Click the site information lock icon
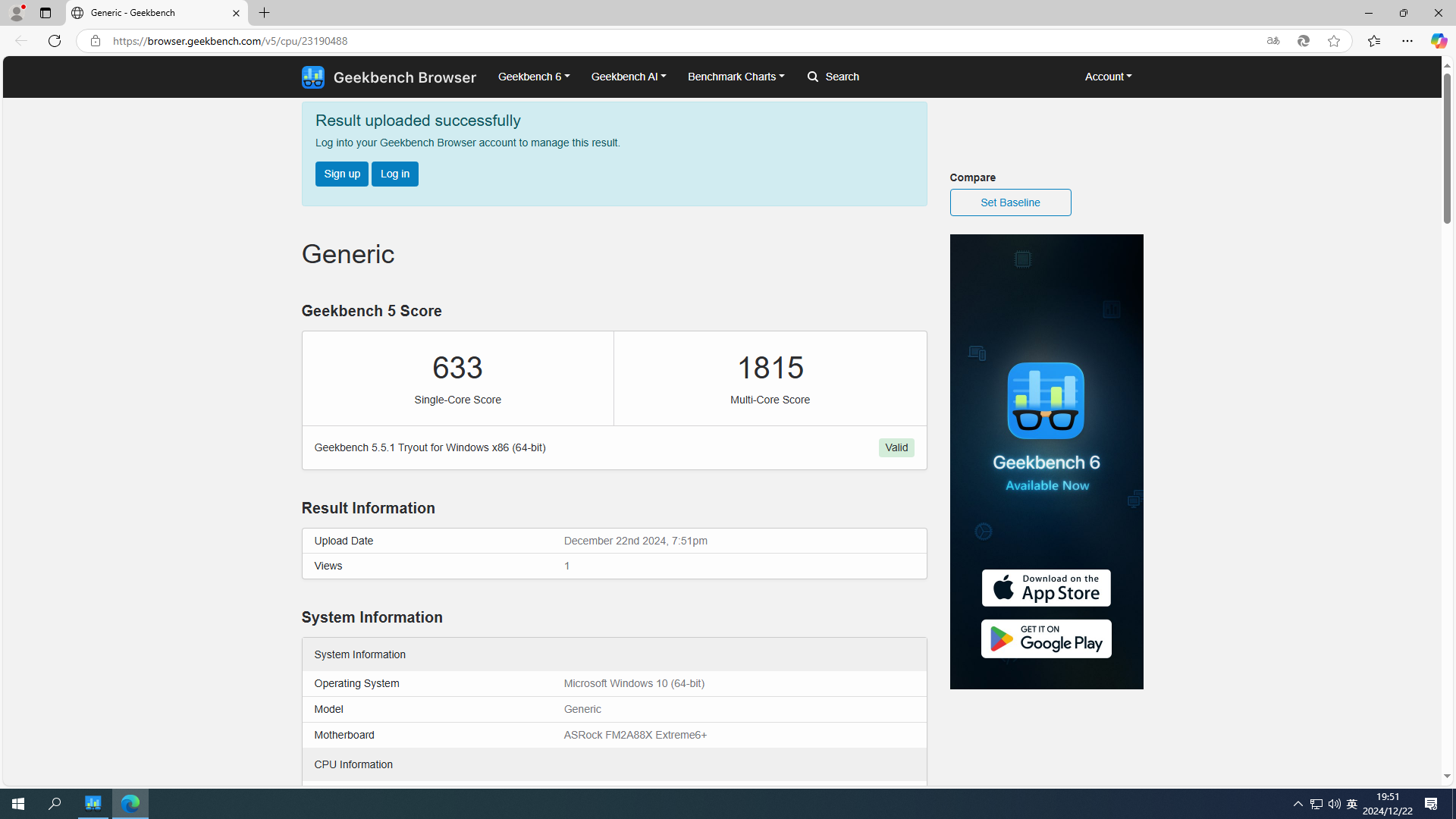The height and width of the screenshot is (819, 1456). click(x=95, y=41)
